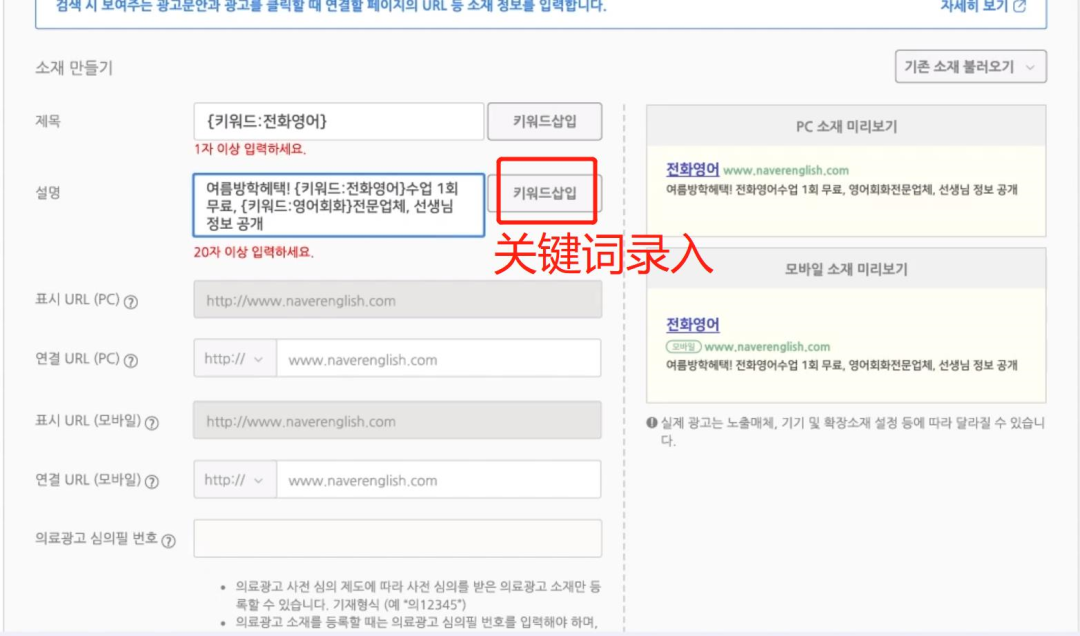Click the 설명 description text area
This screenshot has height=636, width=1080.
coord(338,205)
